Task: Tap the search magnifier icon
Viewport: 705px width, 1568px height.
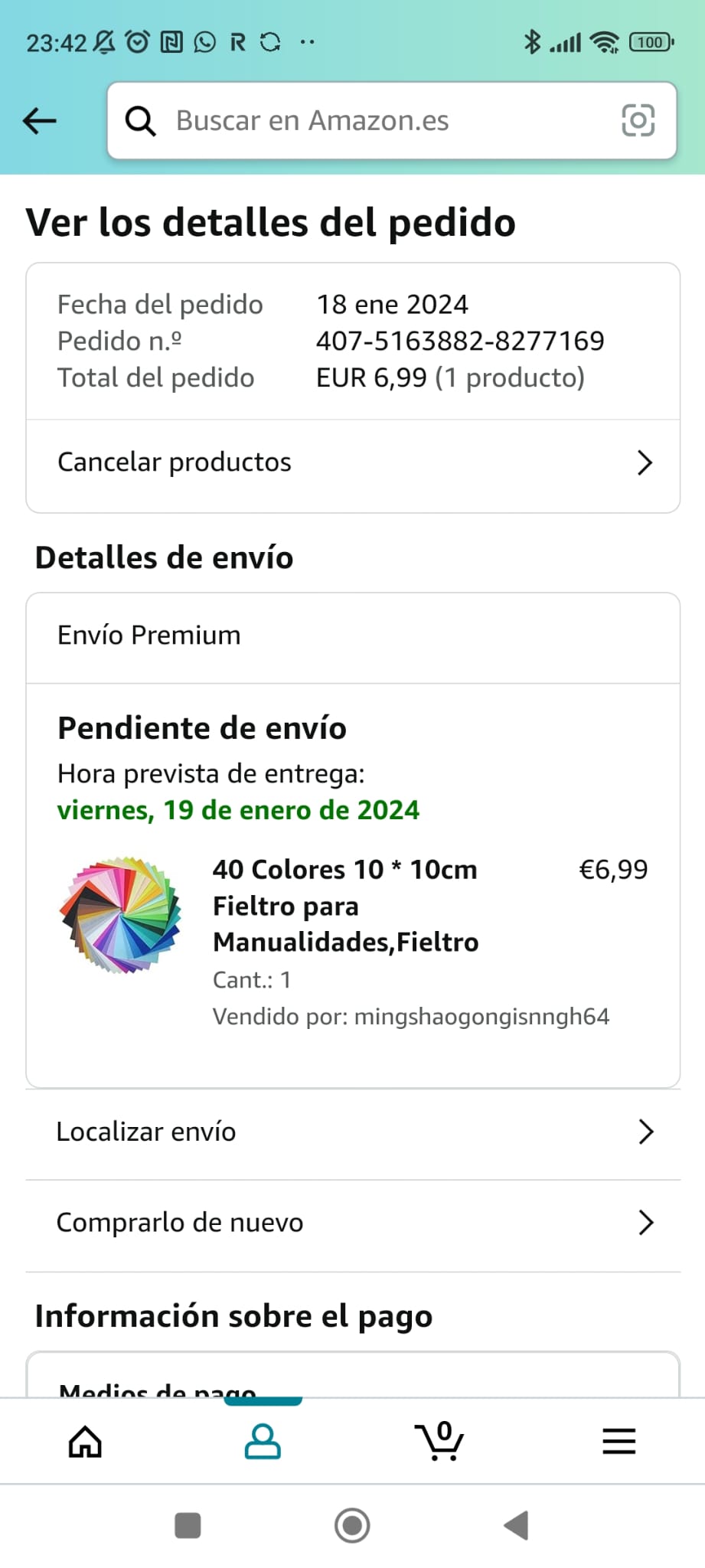Action: pyautogui.click(x=141, y=121)
